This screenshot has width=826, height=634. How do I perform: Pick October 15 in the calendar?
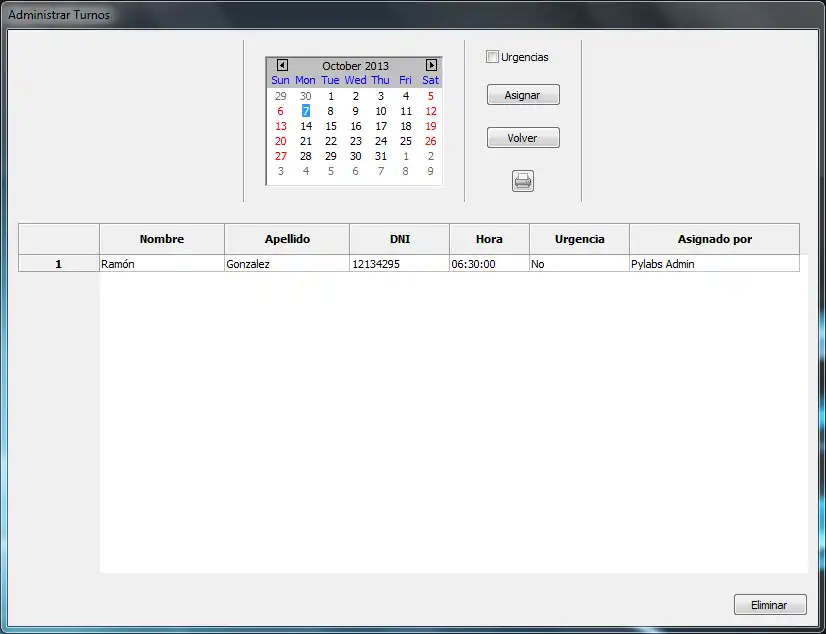pos(331,126)
